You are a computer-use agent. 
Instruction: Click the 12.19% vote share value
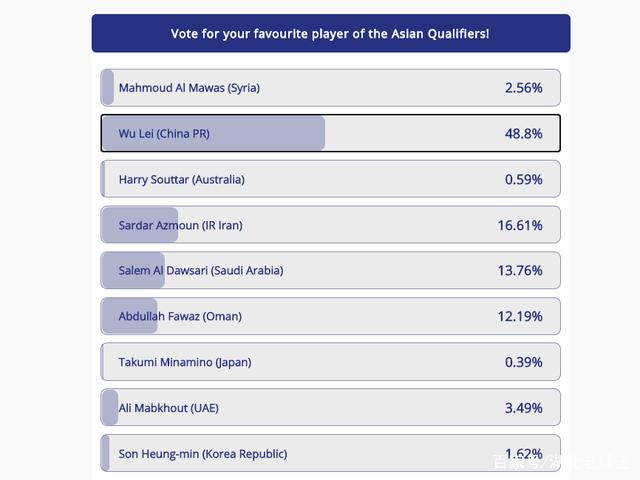[520, 317]
